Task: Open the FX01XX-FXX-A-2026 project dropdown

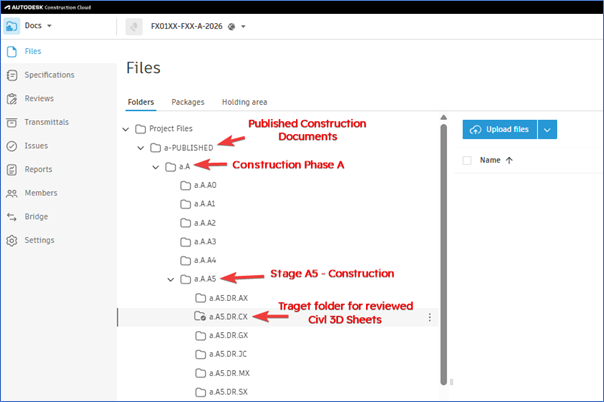Action: (243, 27)
